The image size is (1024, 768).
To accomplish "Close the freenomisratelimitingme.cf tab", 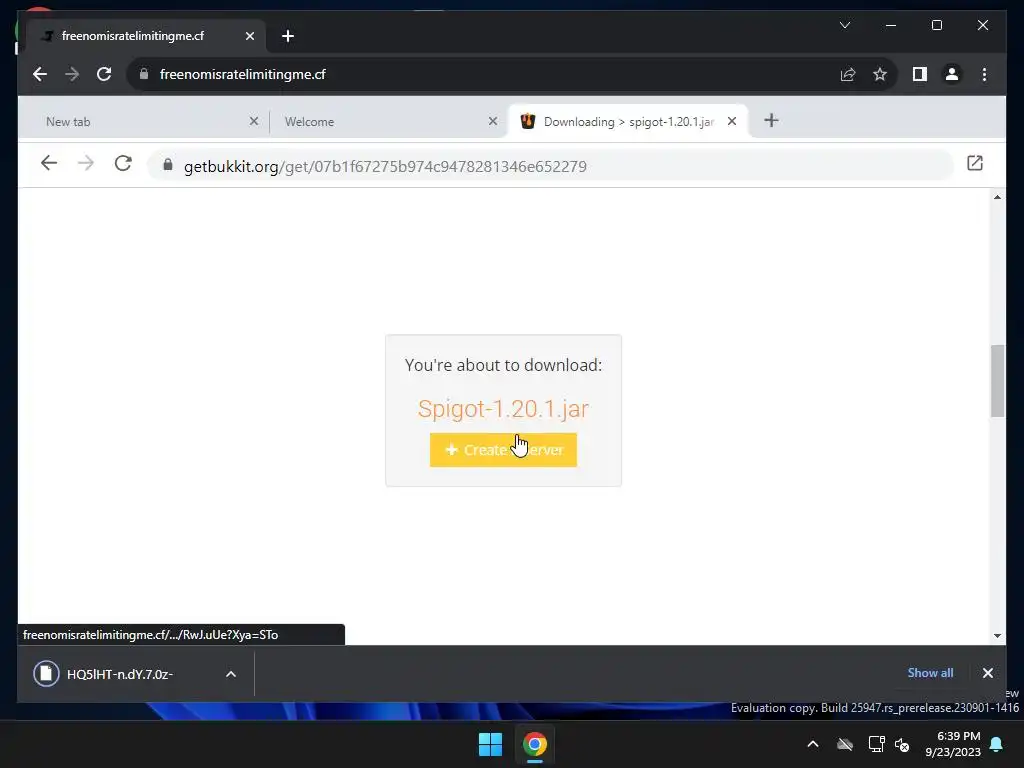I will click(249, 36).
